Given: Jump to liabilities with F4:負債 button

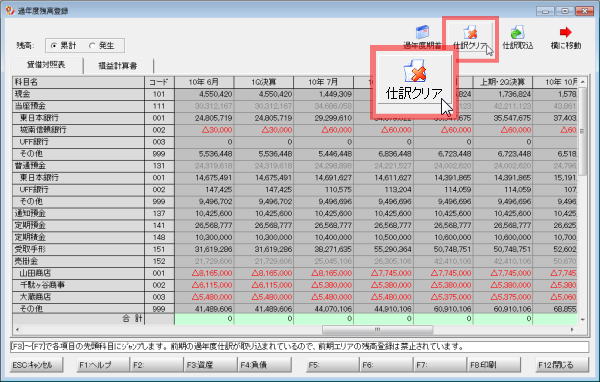Looking at the screenshot, I should 264,365.
